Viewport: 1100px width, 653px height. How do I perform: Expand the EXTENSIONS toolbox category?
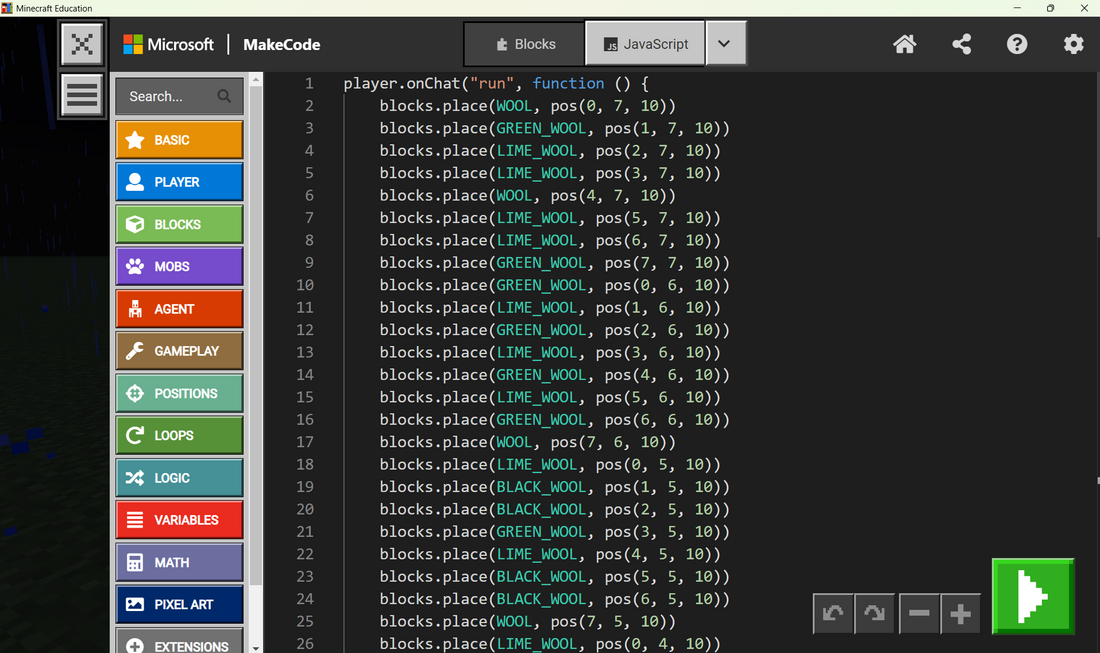(179, 645)
